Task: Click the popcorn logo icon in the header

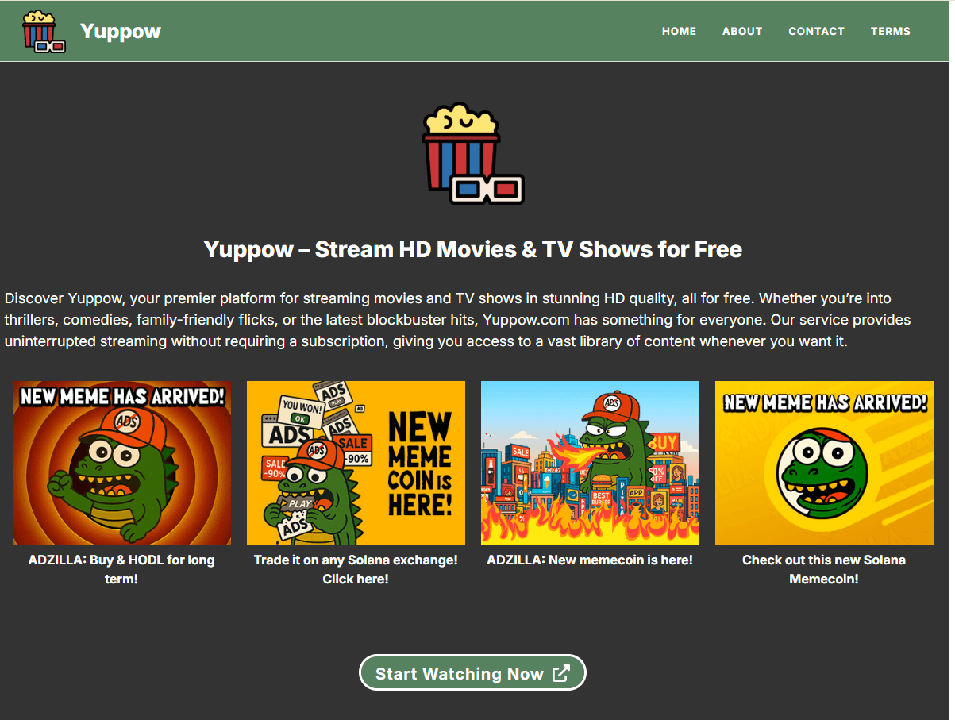Action: pos(43,31)
